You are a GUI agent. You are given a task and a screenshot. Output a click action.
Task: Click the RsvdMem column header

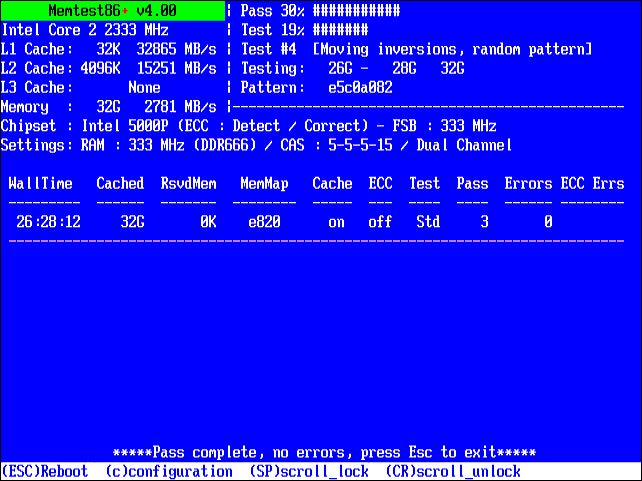tap(188, 184)
